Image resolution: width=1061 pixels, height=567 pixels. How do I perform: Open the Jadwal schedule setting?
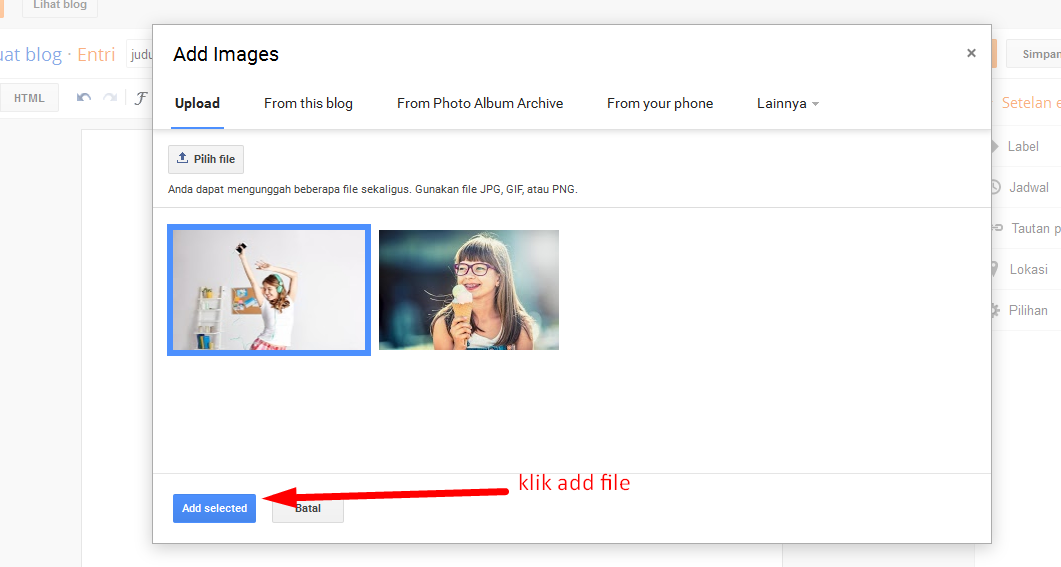[1029, 187]
